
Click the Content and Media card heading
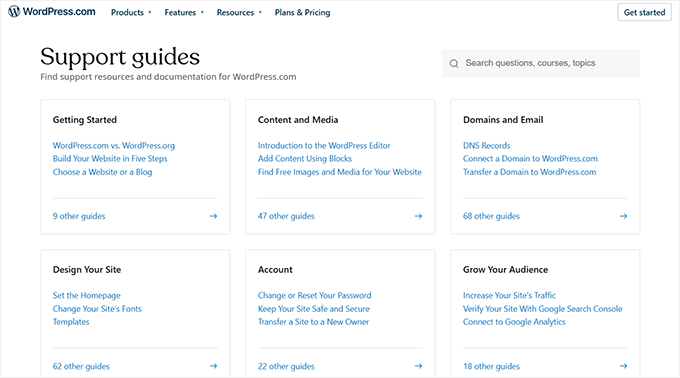click(298, 120)
